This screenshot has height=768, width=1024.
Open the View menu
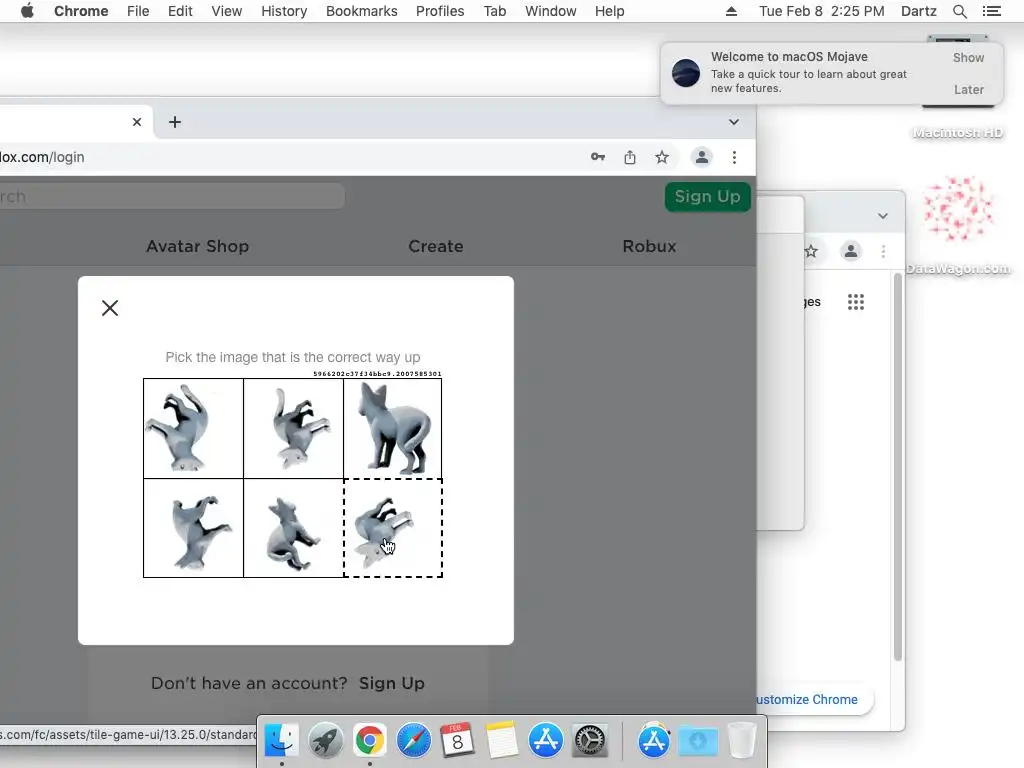pos(227,11)
